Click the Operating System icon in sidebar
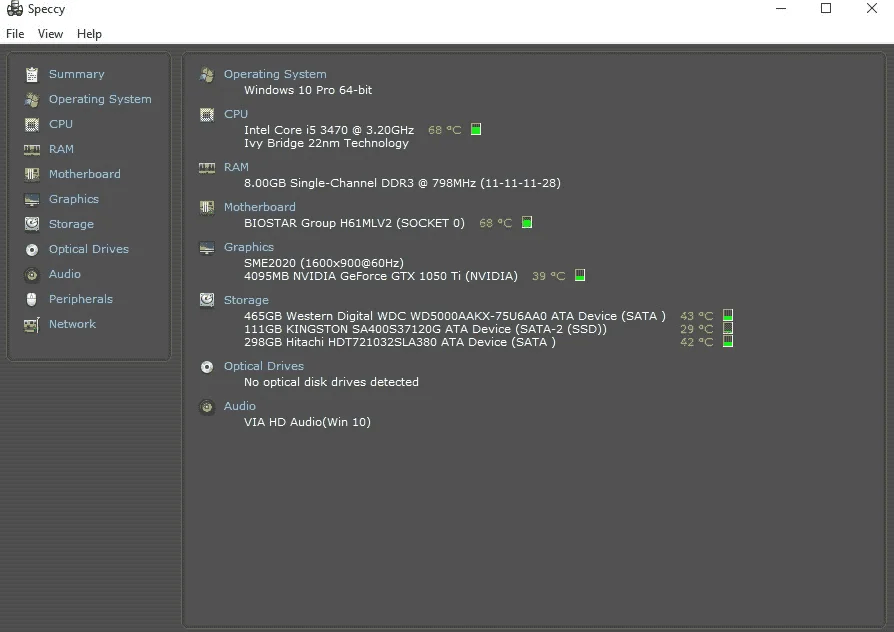Viewport: 894px width, 632px height. click(x=32, y=99)
